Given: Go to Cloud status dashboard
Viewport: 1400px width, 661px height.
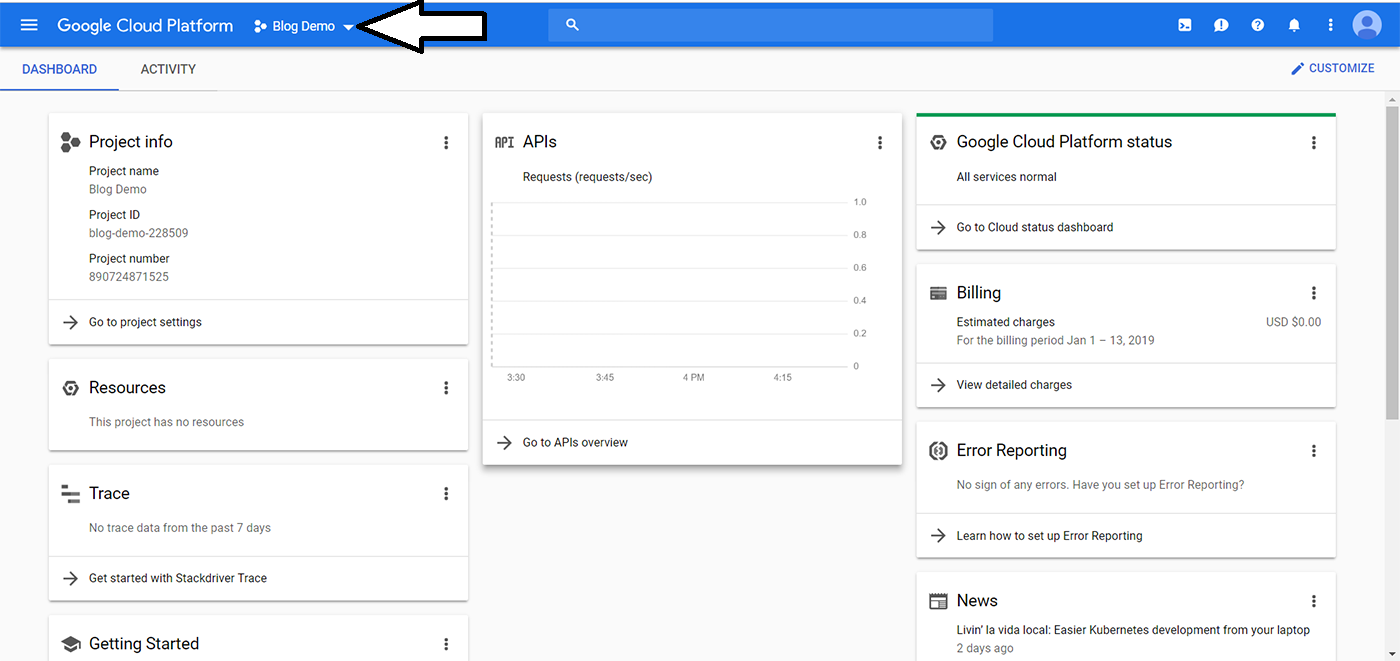Looking at the screenshot, I should coord(1034,227).
